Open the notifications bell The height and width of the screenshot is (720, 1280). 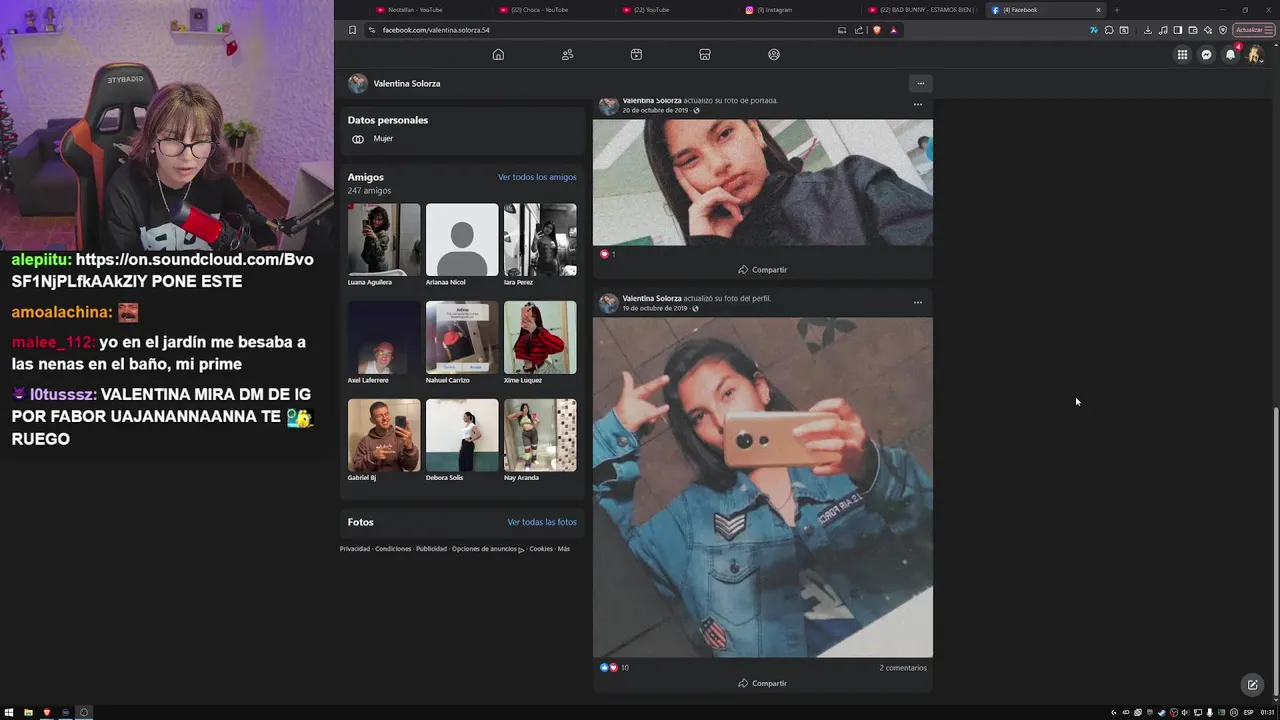1230,55
